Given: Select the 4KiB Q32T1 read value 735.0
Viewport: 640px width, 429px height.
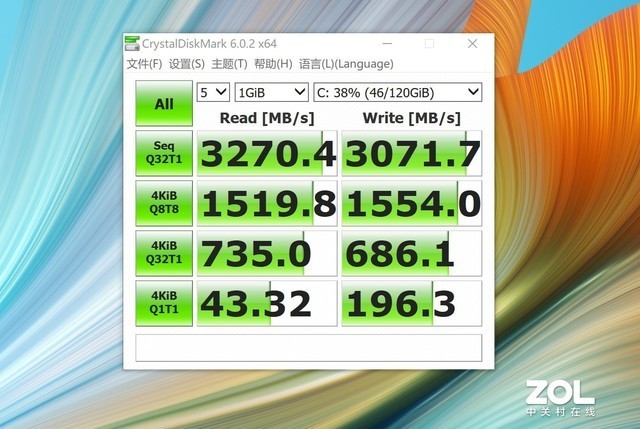Looking at the screenshot, I should (267, 253).
